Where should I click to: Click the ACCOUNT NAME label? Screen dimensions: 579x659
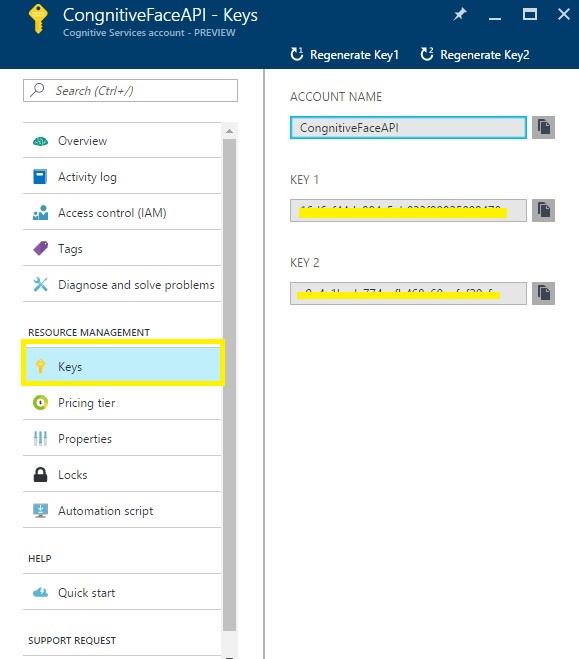click(336, 97)
